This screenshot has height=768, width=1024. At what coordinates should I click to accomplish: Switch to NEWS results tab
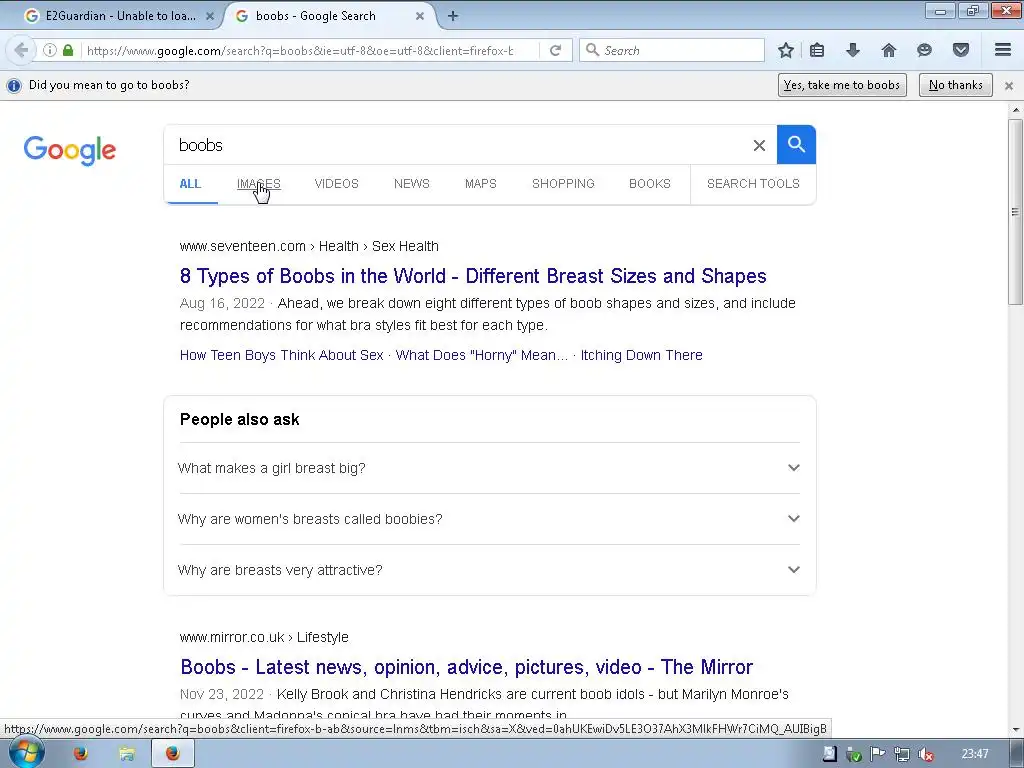click(411, 184)
